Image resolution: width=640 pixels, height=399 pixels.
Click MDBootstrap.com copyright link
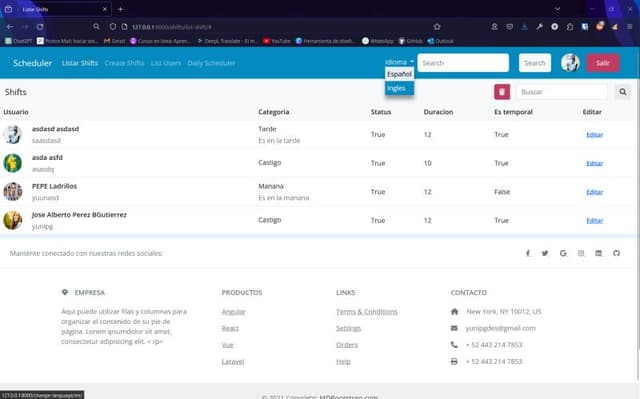tap(349, 397)
